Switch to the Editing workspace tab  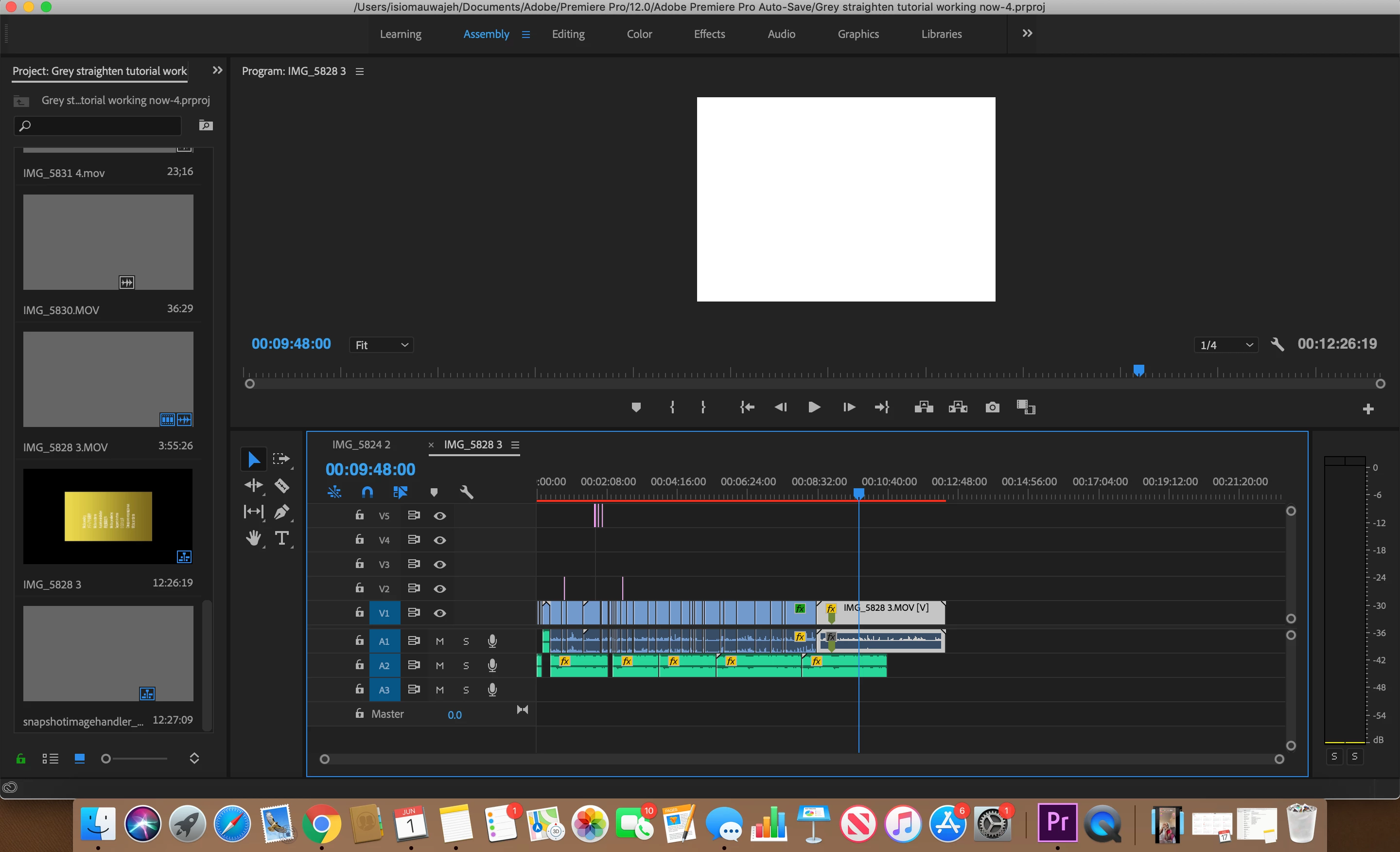568,34
